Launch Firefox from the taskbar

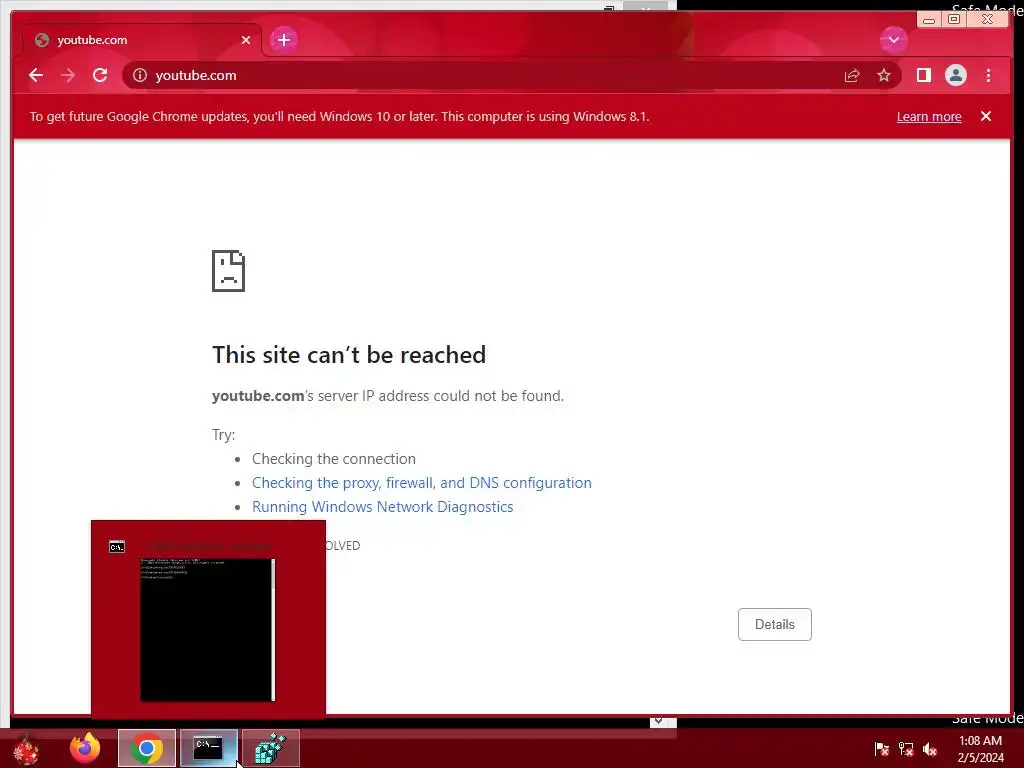[85, 748]
